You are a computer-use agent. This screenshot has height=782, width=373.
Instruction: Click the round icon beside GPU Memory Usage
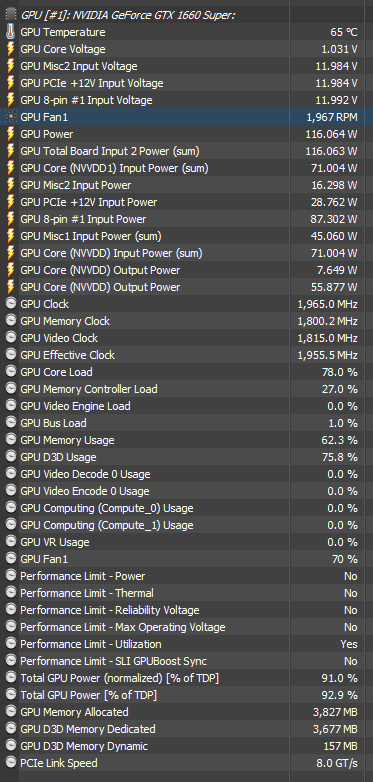(x=10, y=439)
